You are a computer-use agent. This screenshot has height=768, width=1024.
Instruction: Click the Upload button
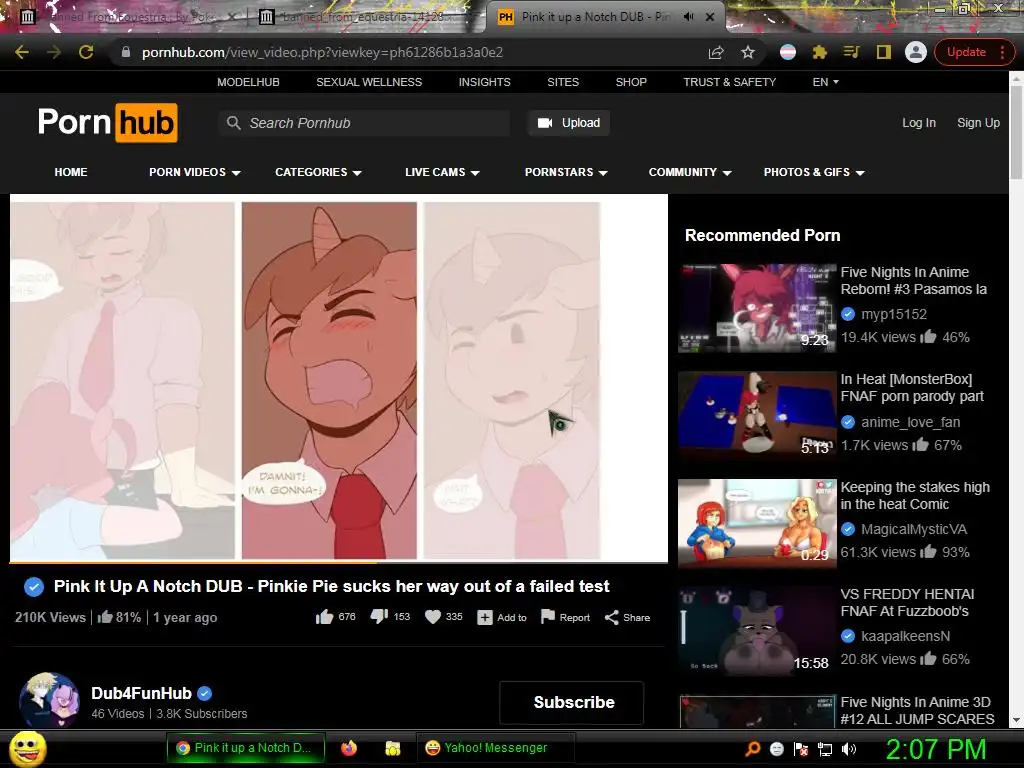coord(569,123)
